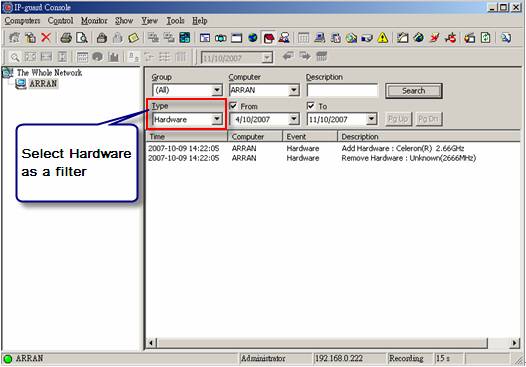This screenshot has width=526, height=367.
Task: Sort by the Event column header
Action: point(310,137)
